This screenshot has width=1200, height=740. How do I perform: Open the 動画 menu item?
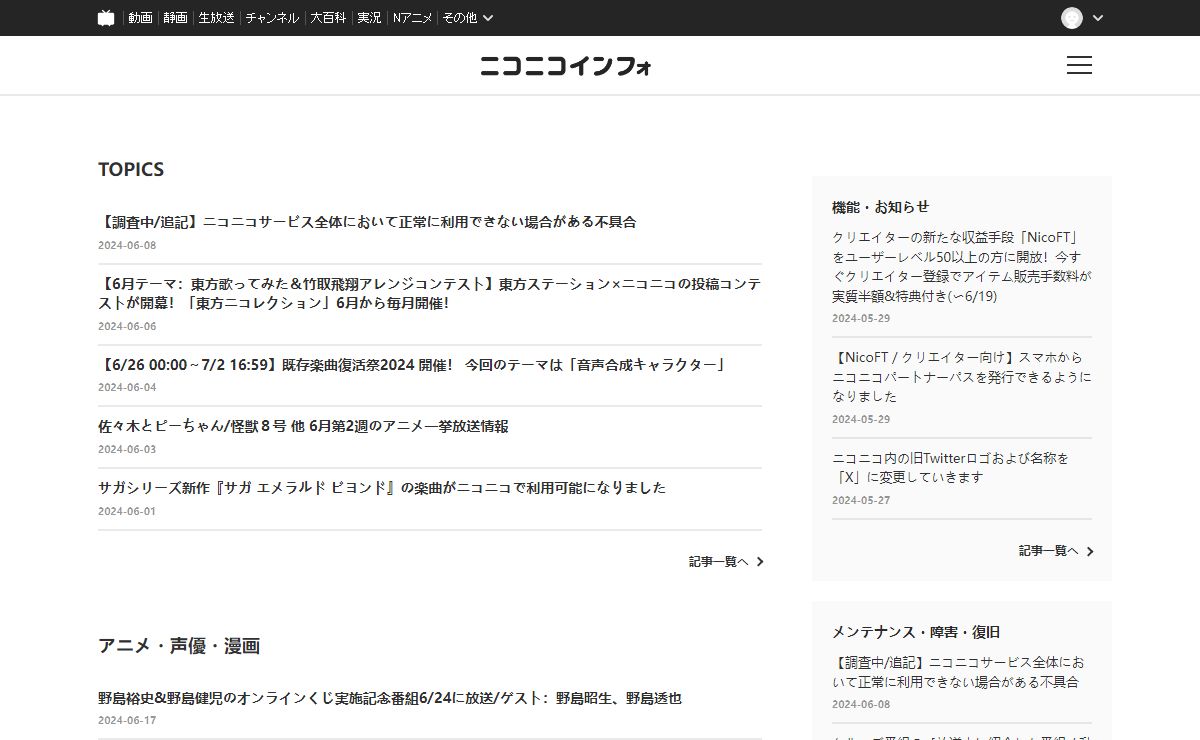(140, 18)
